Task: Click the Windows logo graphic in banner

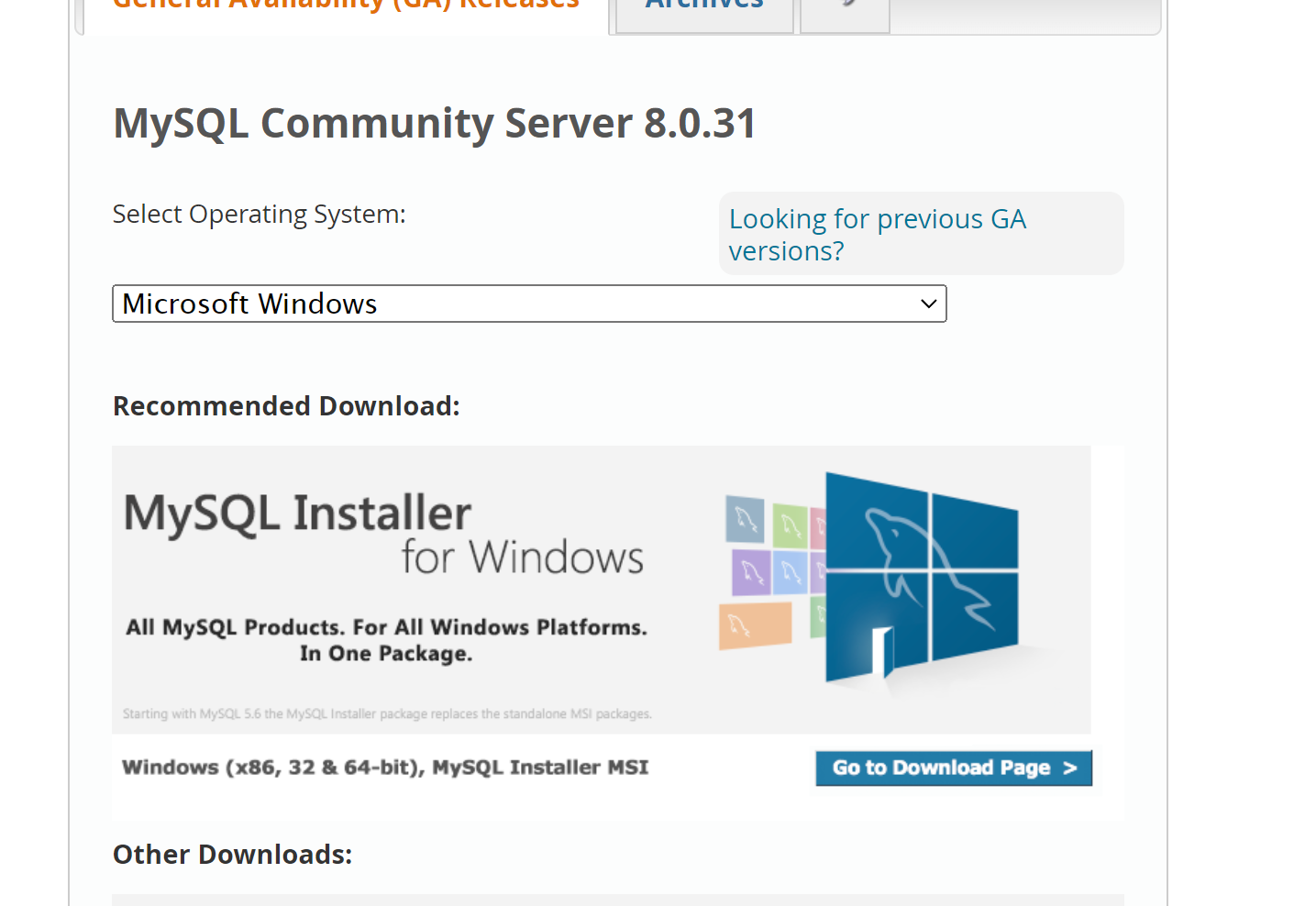Action: (x=921, y=578)
